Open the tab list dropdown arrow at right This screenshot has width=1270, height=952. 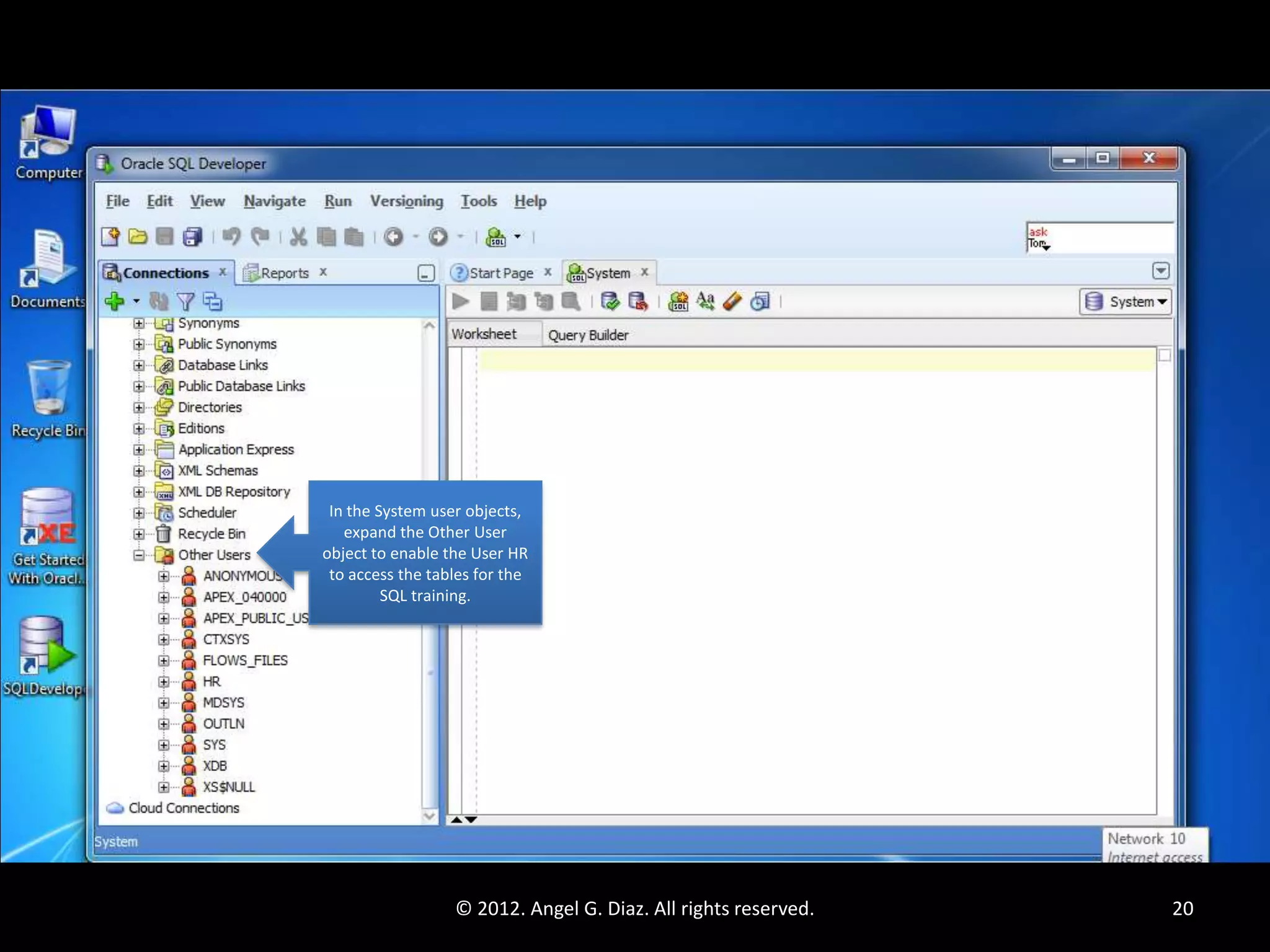point(1161,271)
